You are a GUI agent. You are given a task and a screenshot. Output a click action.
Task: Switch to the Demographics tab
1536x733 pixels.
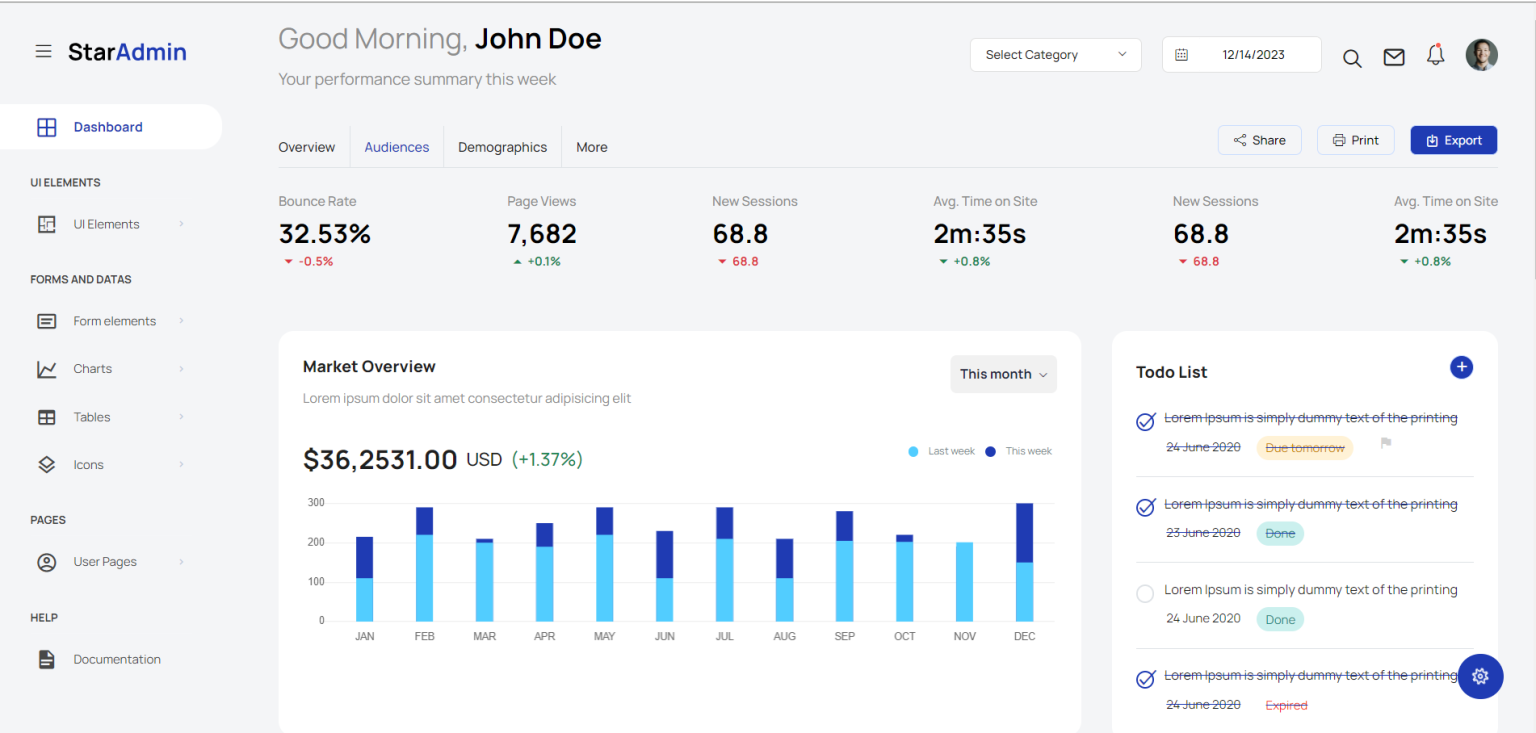(502, 147)
